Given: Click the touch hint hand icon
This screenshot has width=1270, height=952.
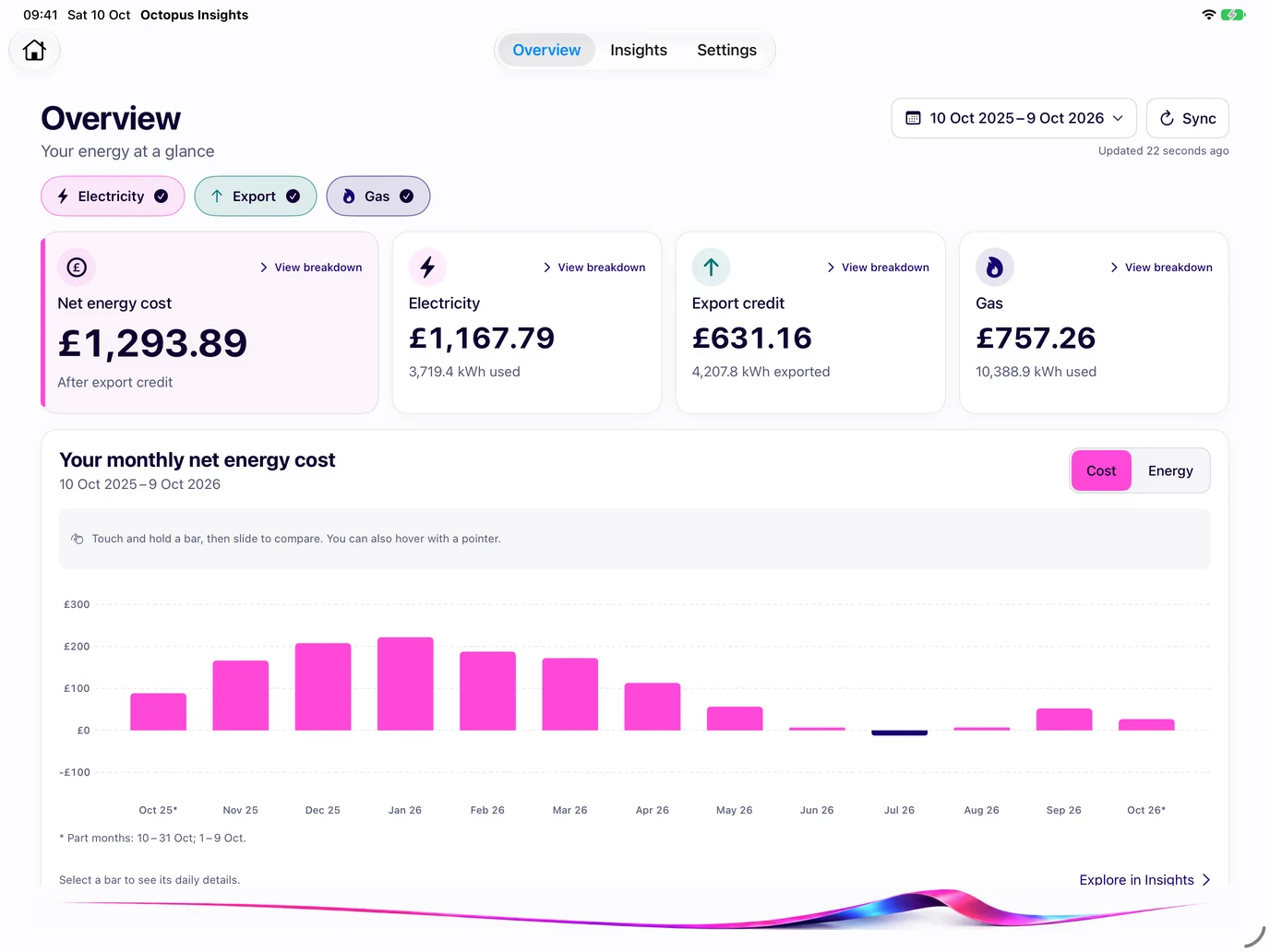Looking at the screenshot, I should tap(78, 539).
